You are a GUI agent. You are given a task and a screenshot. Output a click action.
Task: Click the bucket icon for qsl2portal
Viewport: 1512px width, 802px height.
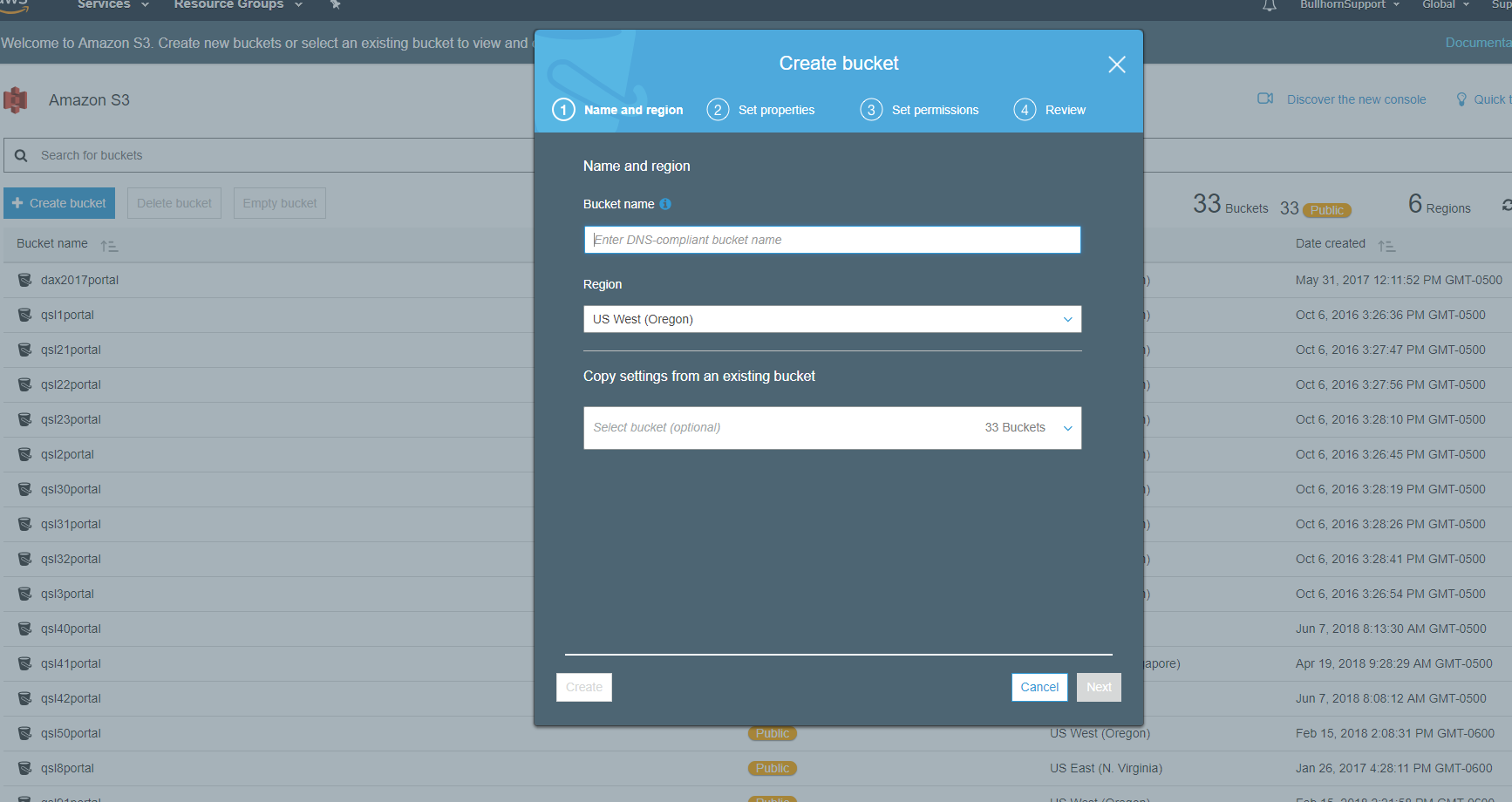point(24,454)
